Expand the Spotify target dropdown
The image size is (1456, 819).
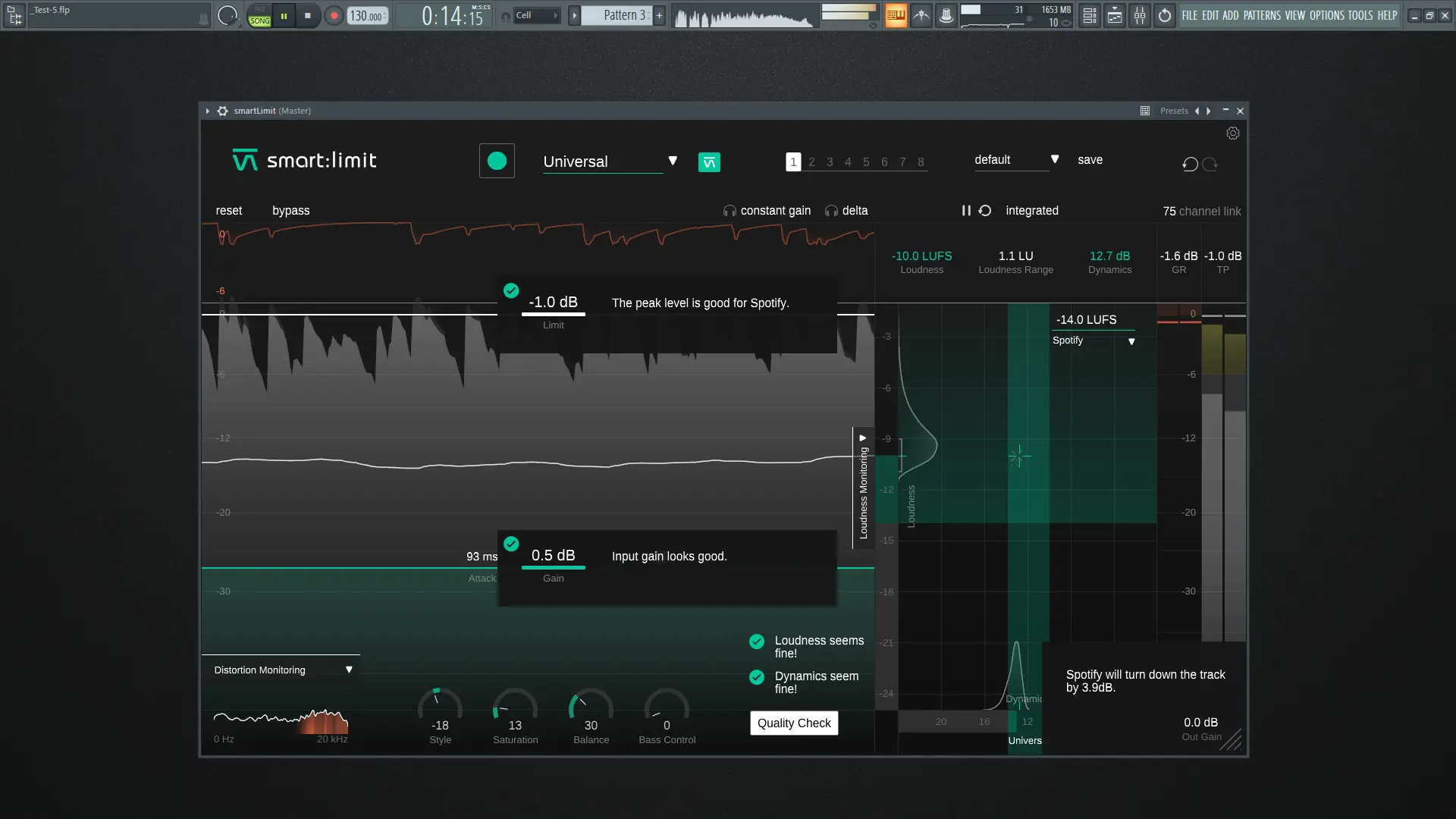click(1131, 341)
